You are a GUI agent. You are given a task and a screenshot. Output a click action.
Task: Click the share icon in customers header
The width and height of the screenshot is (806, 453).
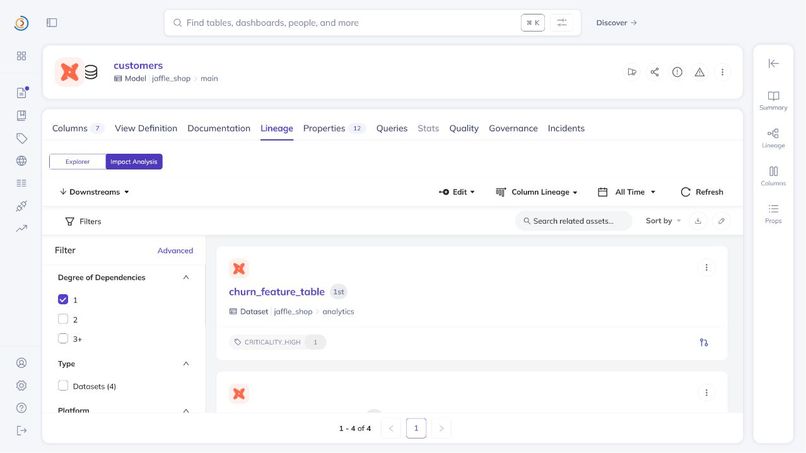click(x=654, y=72)
